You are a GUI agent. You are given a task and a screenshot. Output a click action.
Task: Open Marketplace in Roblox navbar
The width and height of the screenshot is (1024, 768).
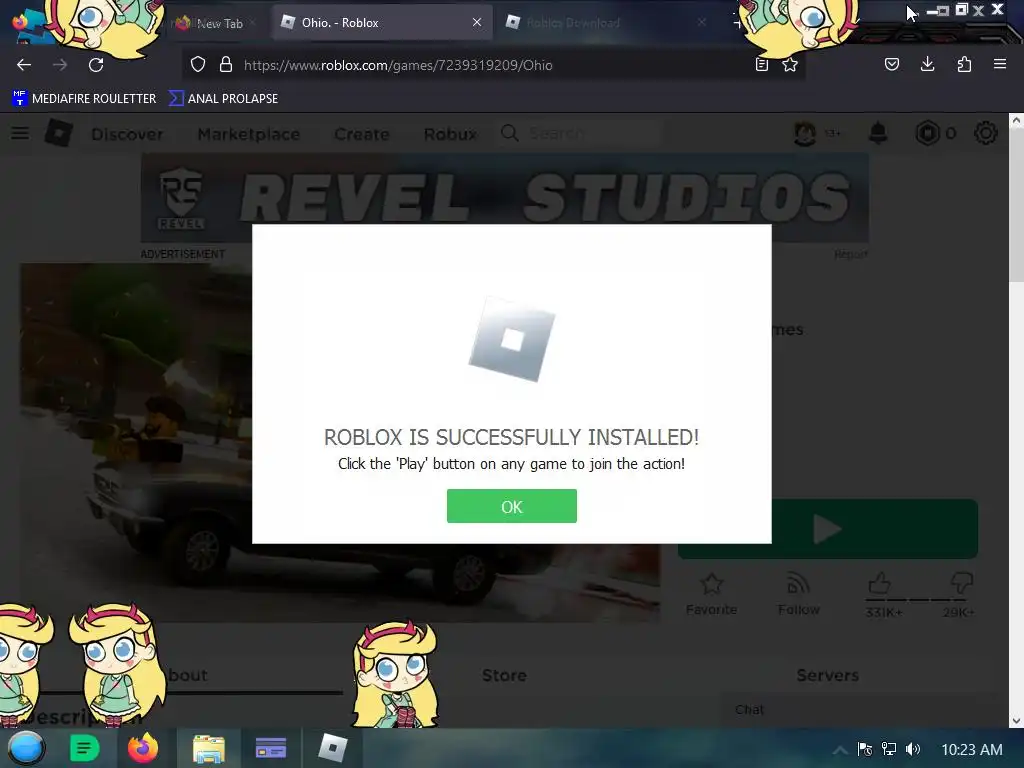pyautogui.click(x=249, y=134)
